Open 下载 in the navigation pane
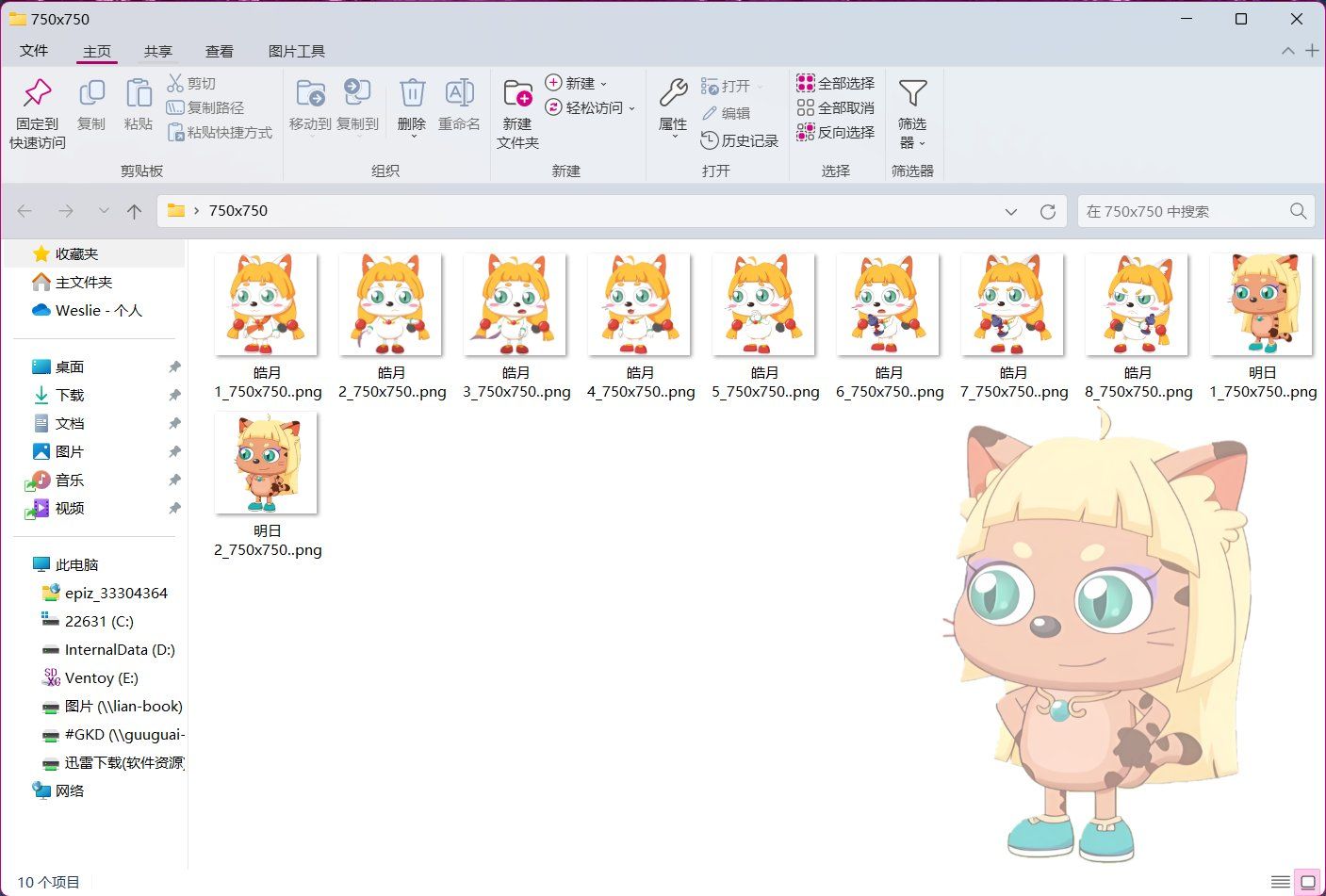This screenshot has height=896, width=1326. (70, 395)
